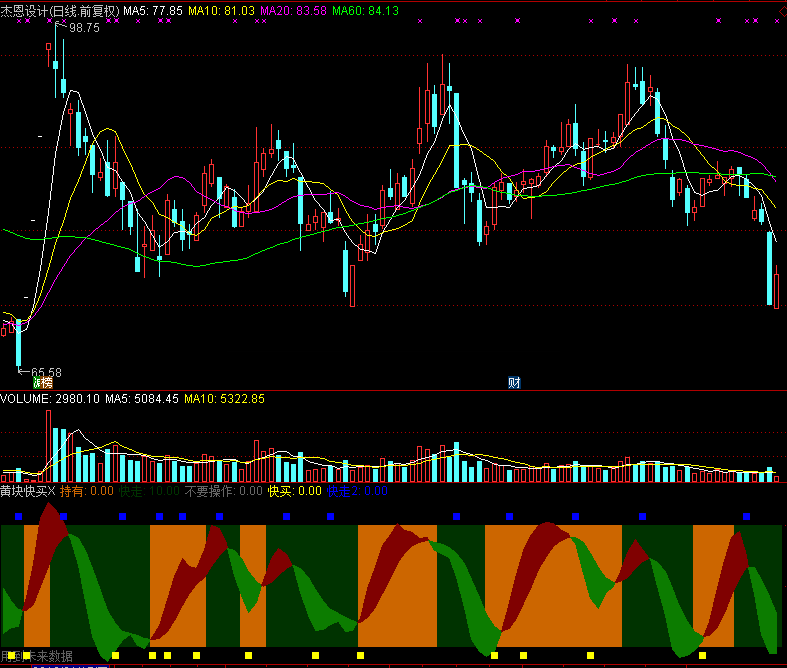Image resolution: width=787 pixels, height=668 pixels.
Task: Click the 用到未来数据 warning text
Action: pos(37,656)
